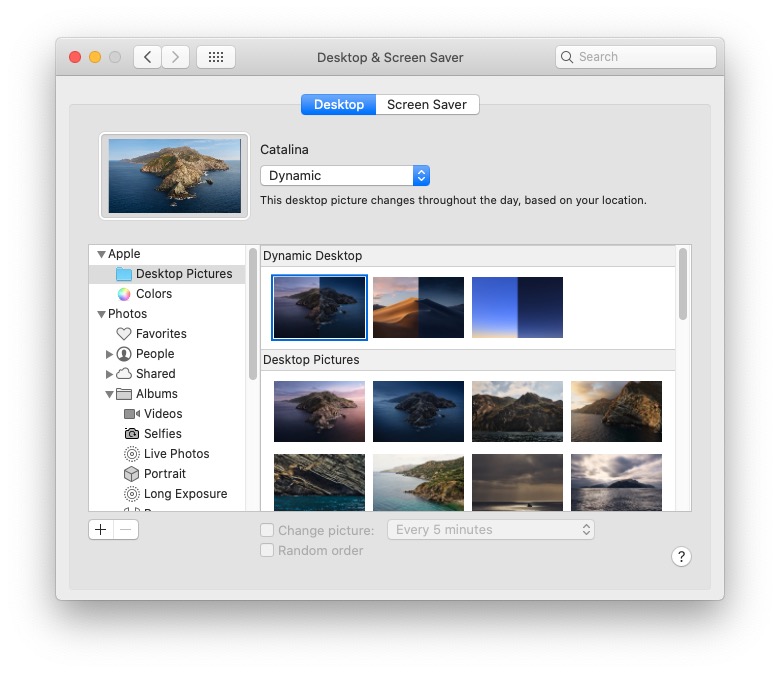Click the Videos camera icon
The width and height of the screenshot is (780, 674).
pos(132,414)
